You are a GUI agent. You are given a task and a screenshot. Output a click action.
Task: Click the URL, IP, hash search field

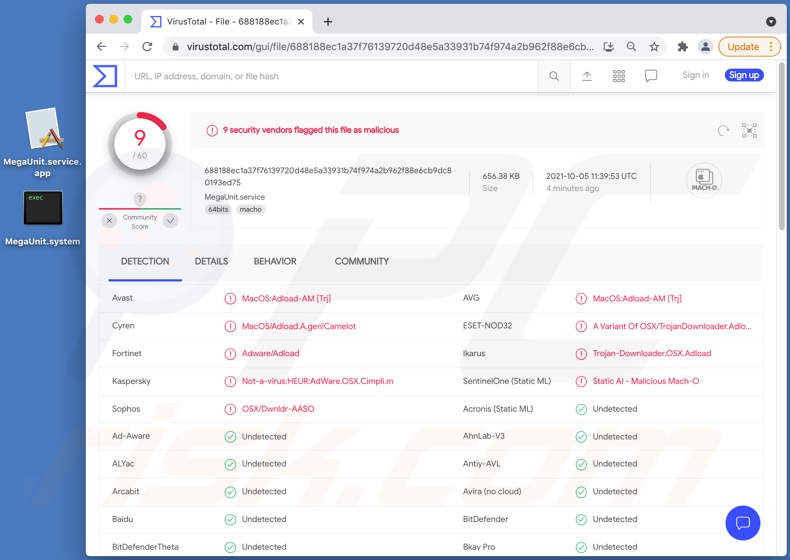330,76
